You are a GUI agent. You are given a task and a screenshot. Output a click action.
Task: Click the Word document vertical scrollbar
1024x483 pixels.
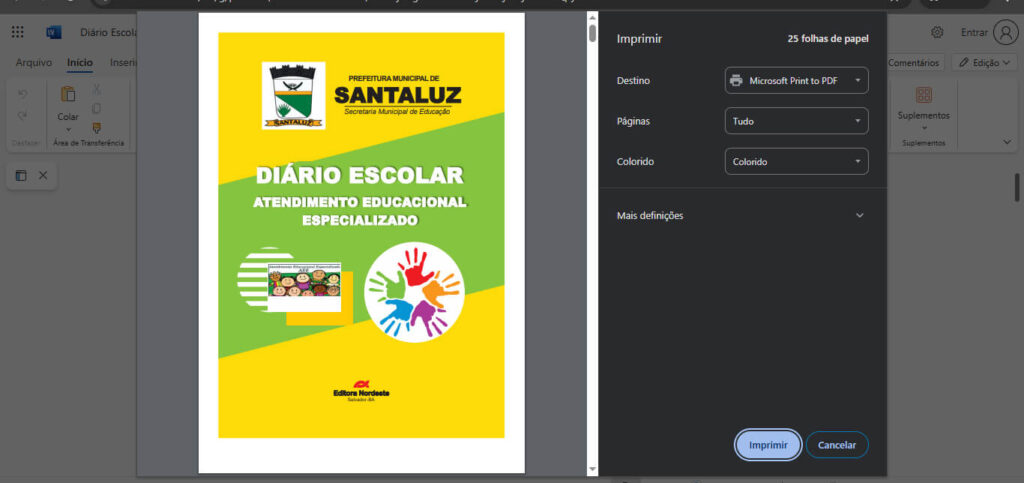pos(1017,187)
